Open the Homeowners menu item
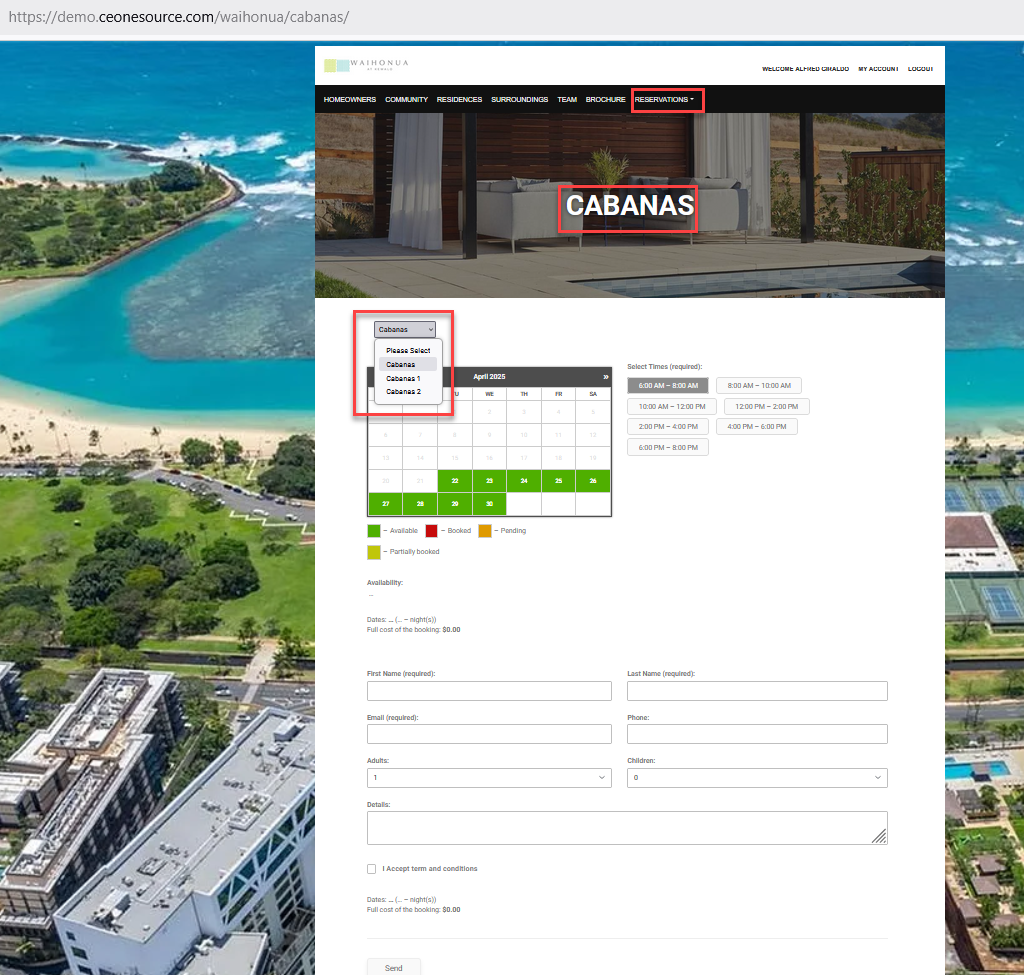Screen dimensions: 1024x975 click(x=350, y=100)
